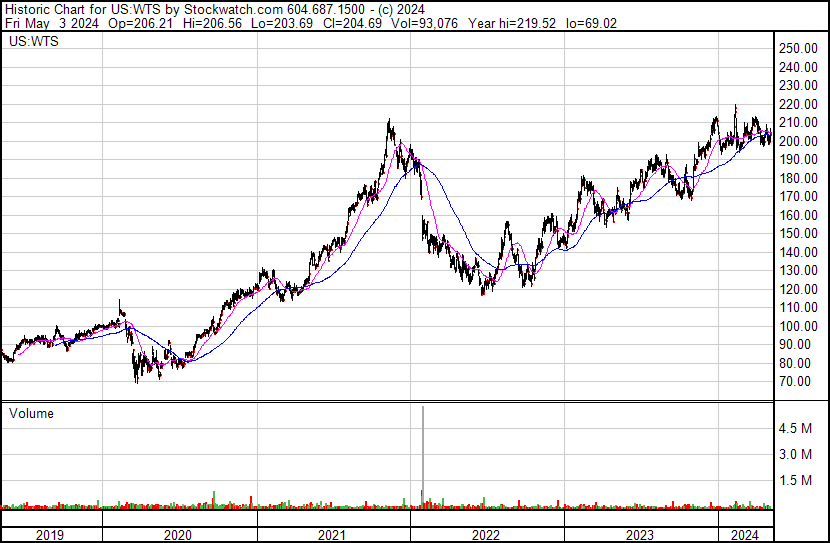Click the Cl=204.69 closing price in header
Viewport: 830px width, 543px height.
[x=352, y=23]
